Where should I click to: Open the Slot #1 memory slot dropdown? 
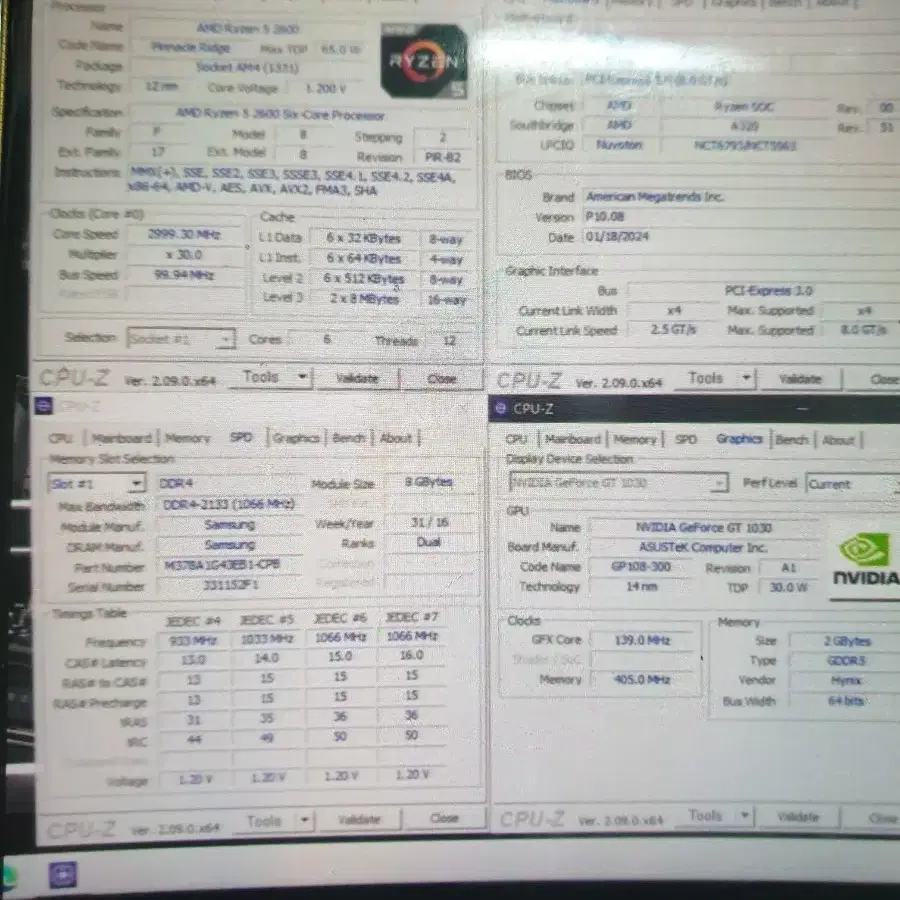[x=97, y=484]
